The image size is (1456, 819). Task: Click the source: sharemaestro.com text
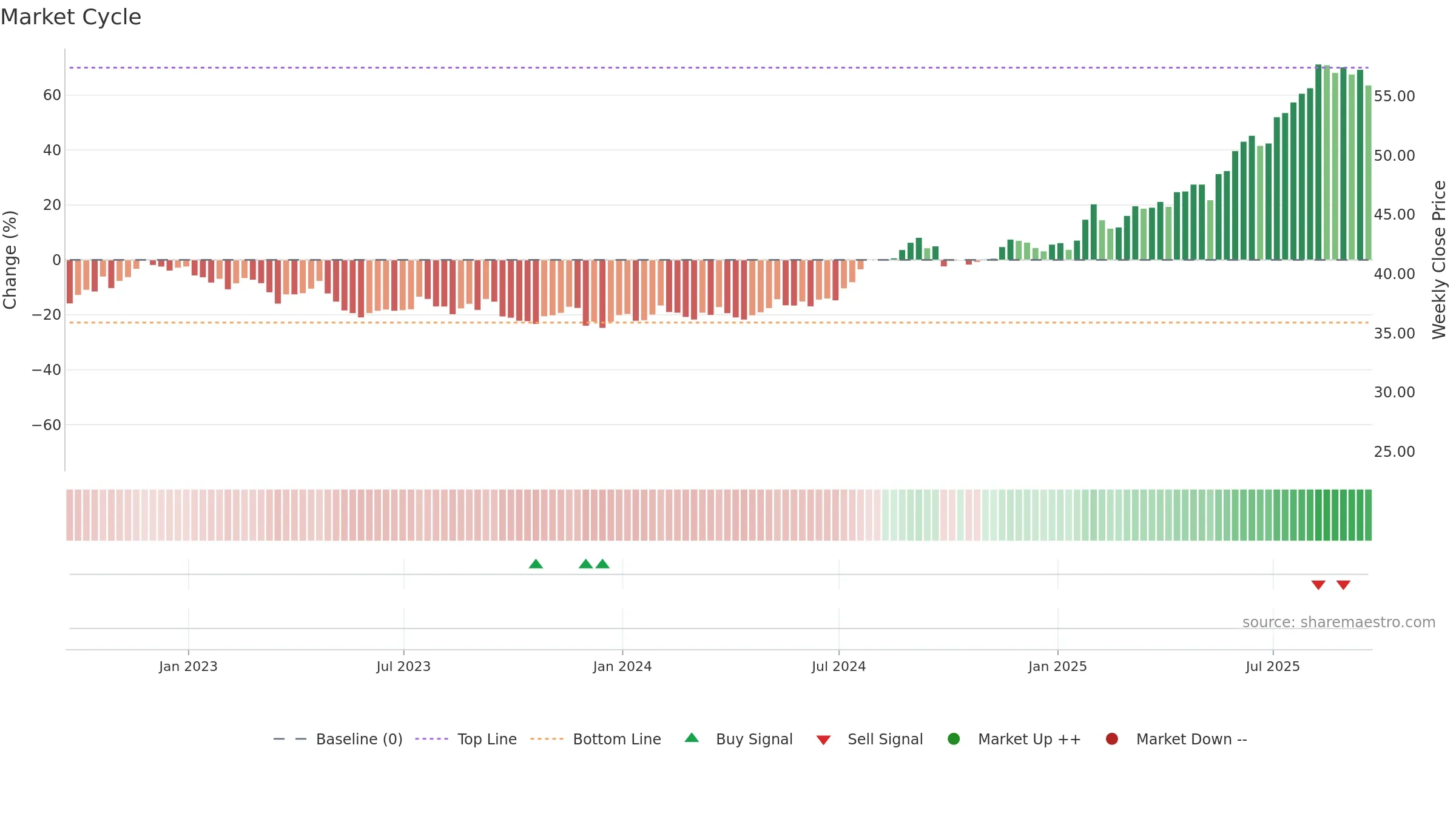click(x=1339, y=622)
